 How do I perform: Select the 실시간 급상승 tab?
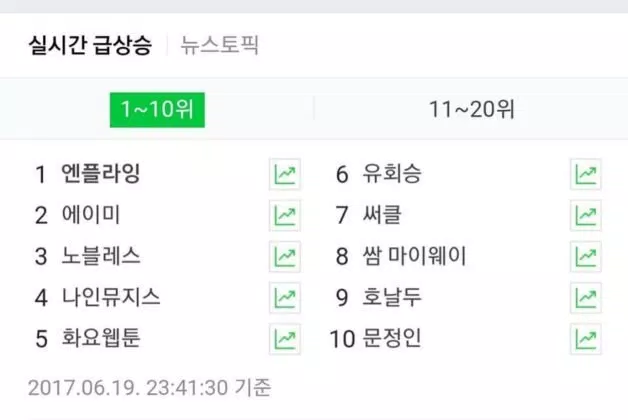[x=90, y=44]
